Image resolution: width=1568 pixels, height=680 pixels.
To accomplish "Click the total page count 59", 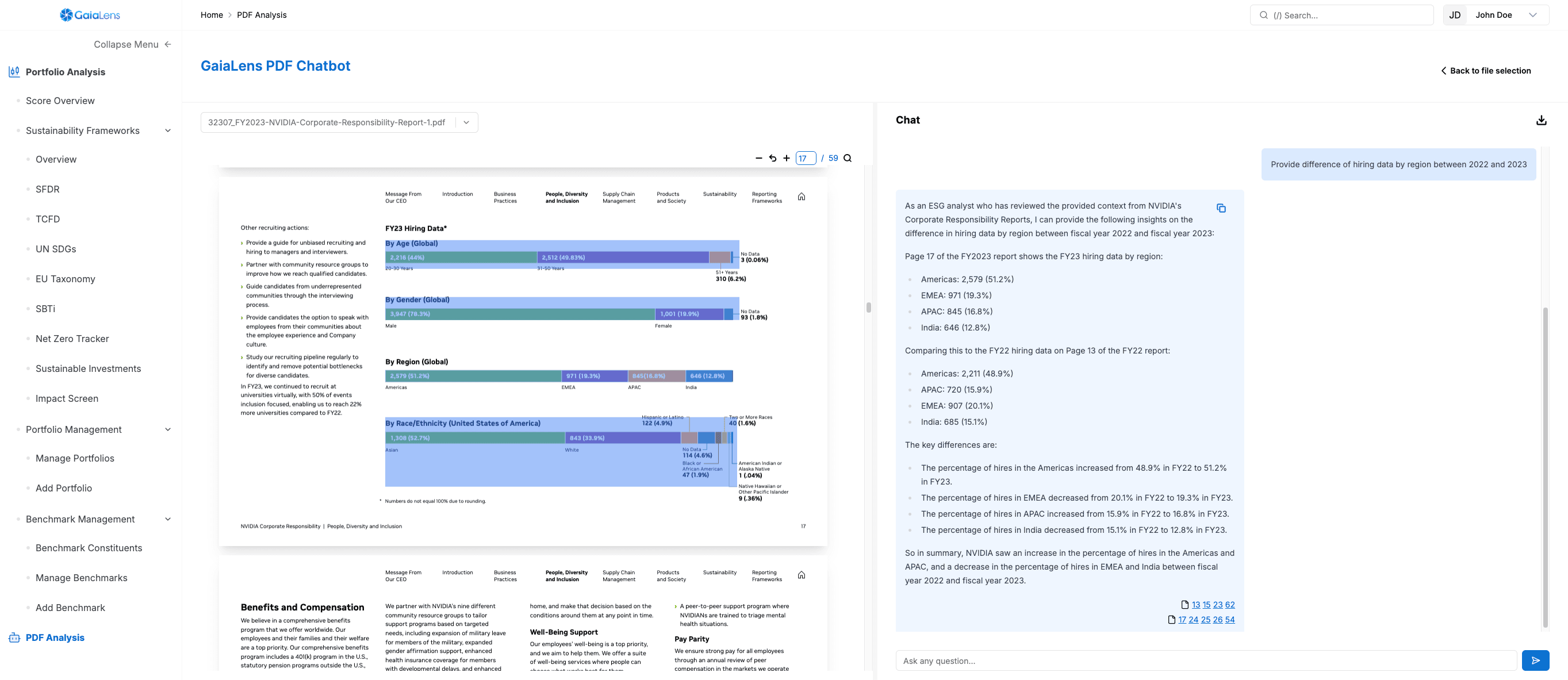I will point(833,158).
